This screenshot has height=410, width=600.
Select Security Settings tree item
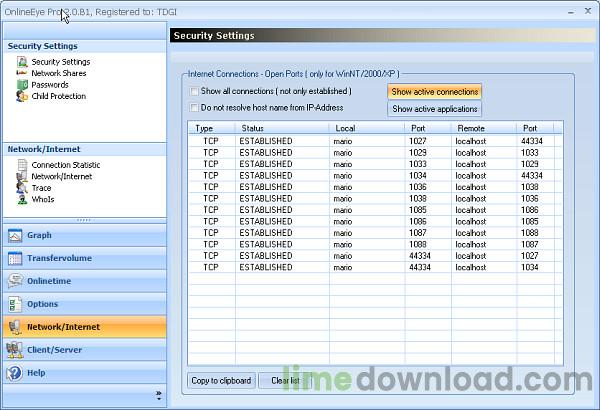pos(61,62)
